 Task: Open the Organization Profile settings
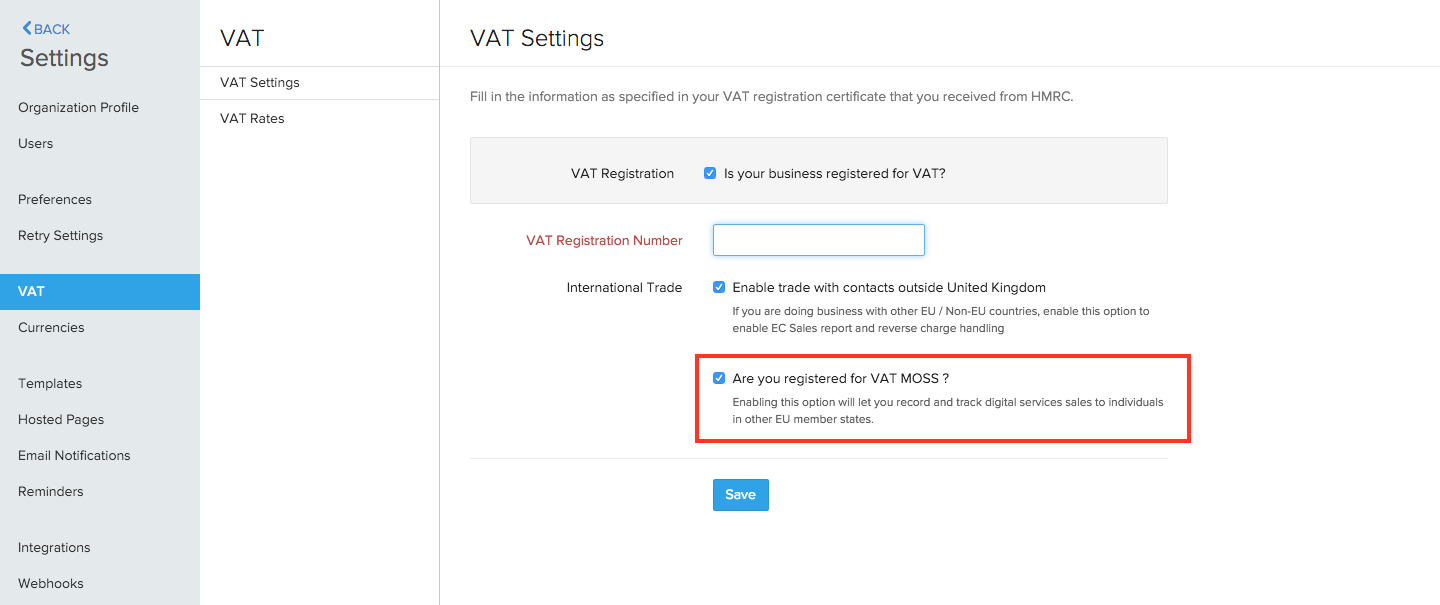[x=78, y=107]
